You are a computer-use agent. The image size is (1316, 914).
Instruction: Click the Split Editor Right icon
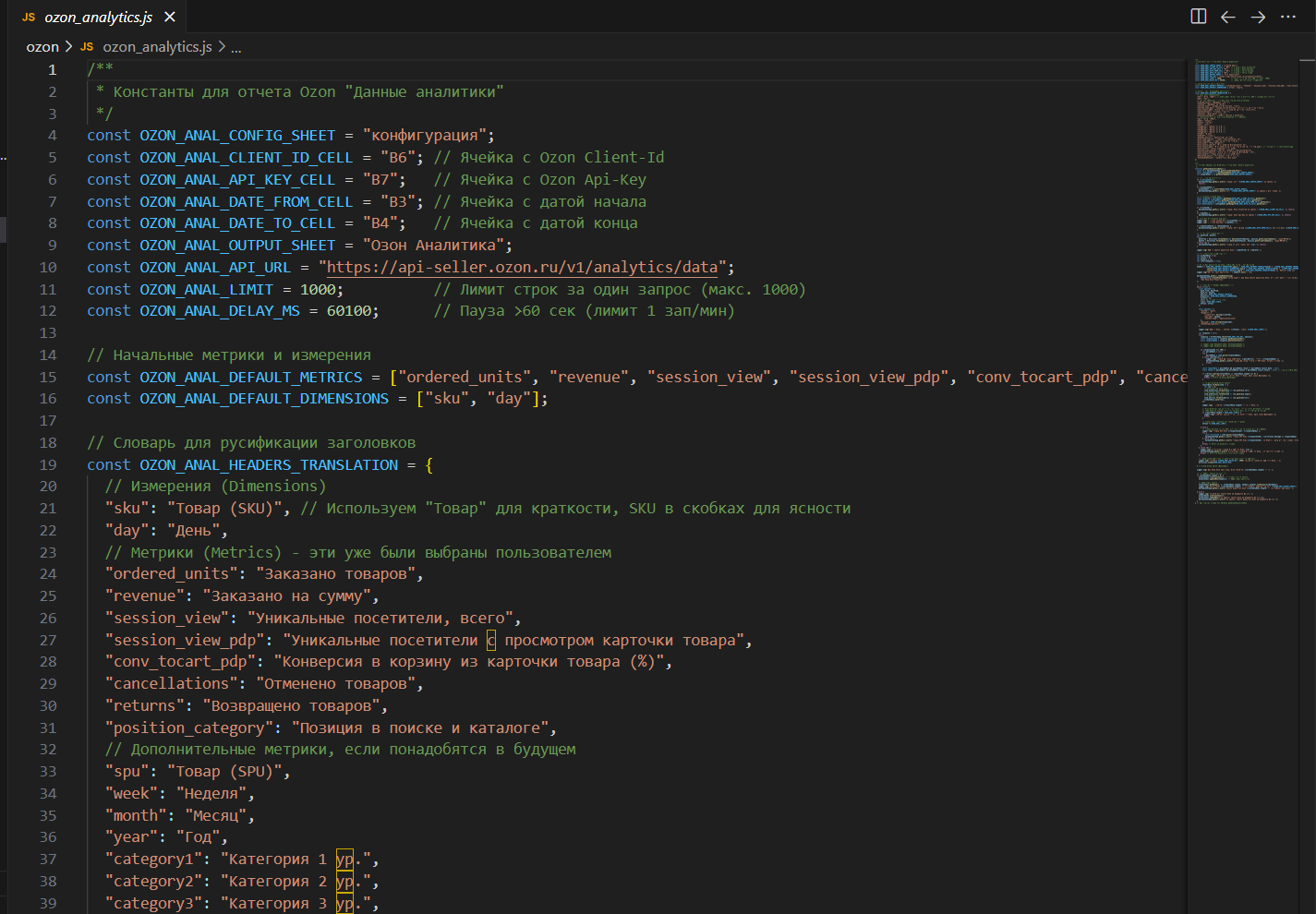coord(1199,17)
